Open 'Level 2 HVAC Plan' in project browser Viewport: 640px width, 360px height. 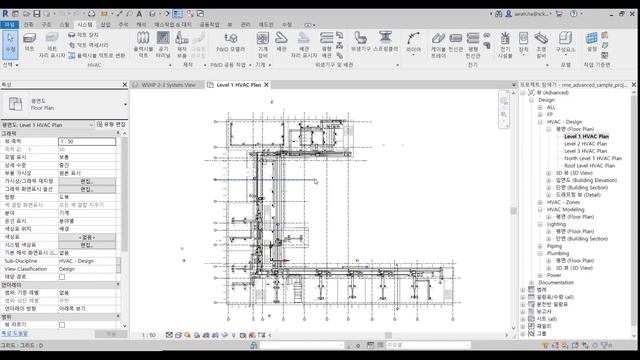click(585, 144)
